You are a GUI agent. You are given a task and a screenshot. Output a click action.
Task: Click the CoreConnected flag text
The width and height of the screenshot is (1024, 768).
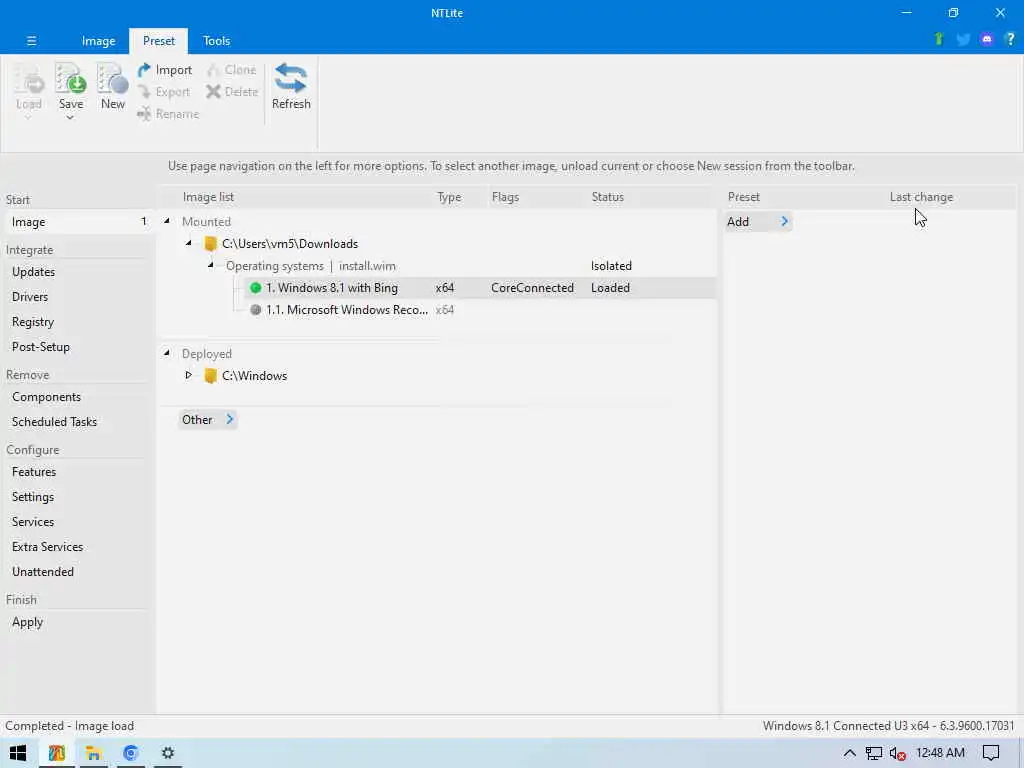532,288
